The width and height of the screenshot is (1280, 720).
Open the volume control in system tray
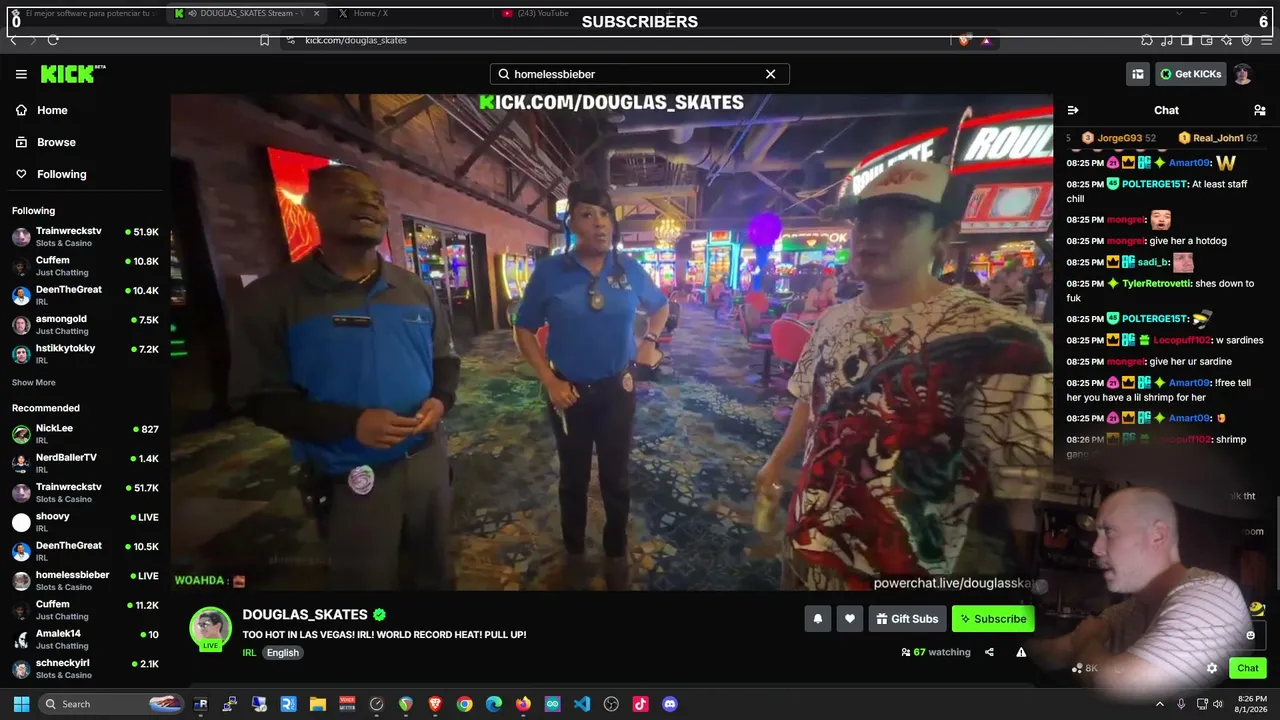pyautogui.click(x=1217, y=704)
